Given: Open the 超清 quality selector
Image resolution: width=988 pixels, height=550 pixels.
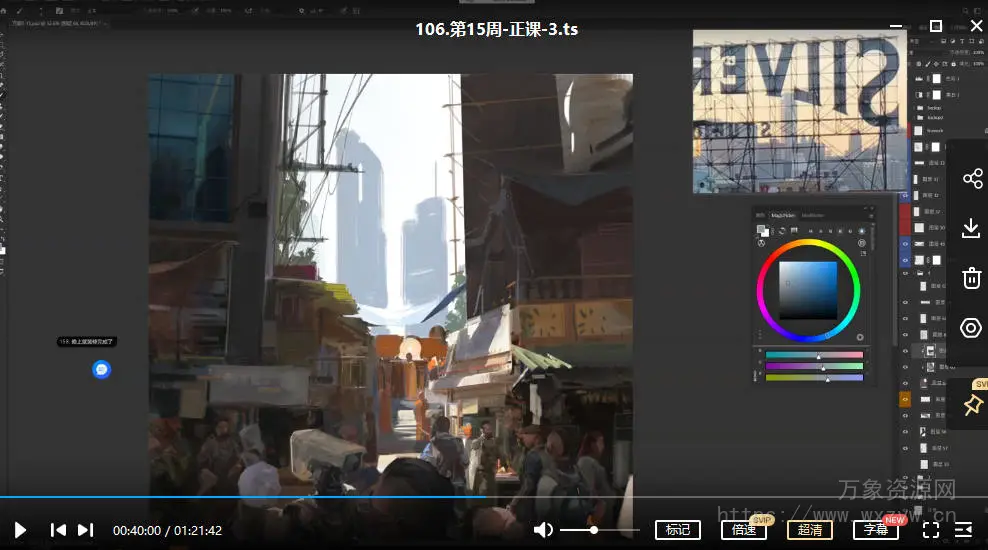Looking at the screenshot, I should (810, 530).
